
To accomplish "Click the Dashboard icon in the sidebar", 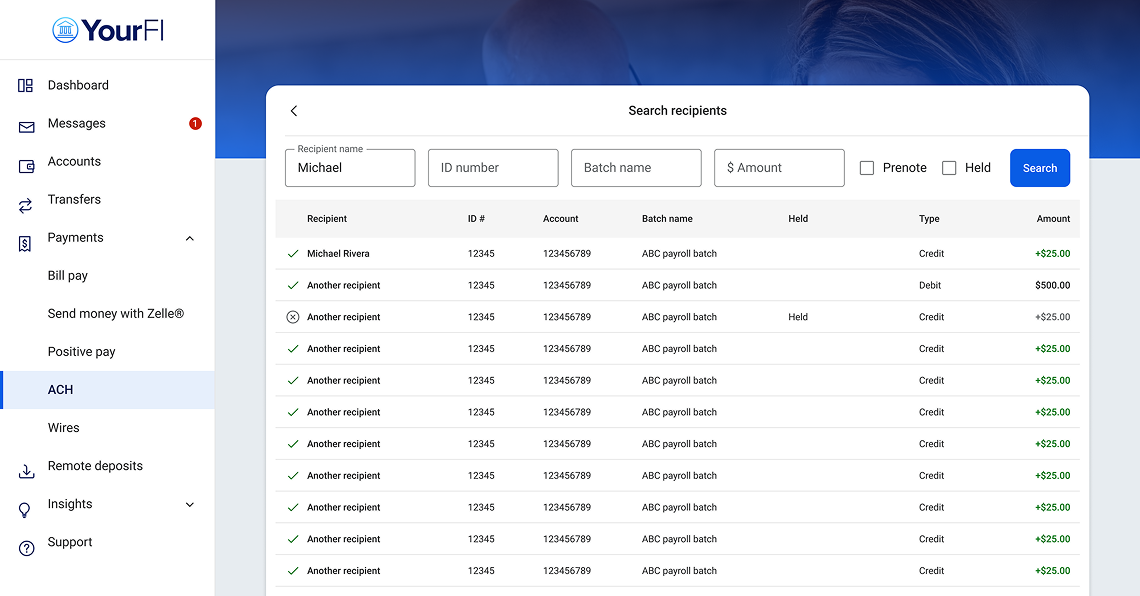I will point(24,85).
